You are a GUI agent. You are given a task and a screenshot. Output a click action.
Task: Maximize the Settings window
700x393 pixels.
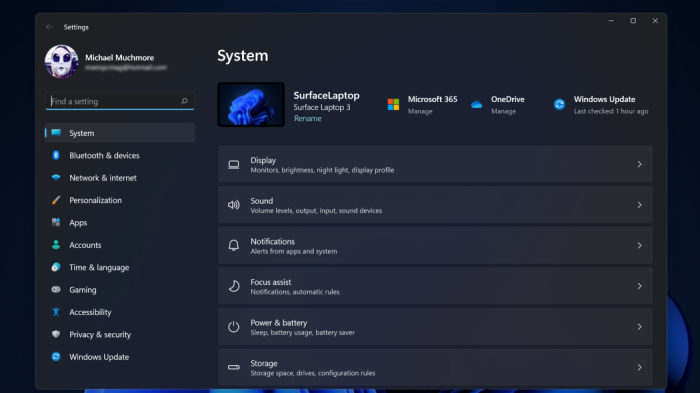633,21
